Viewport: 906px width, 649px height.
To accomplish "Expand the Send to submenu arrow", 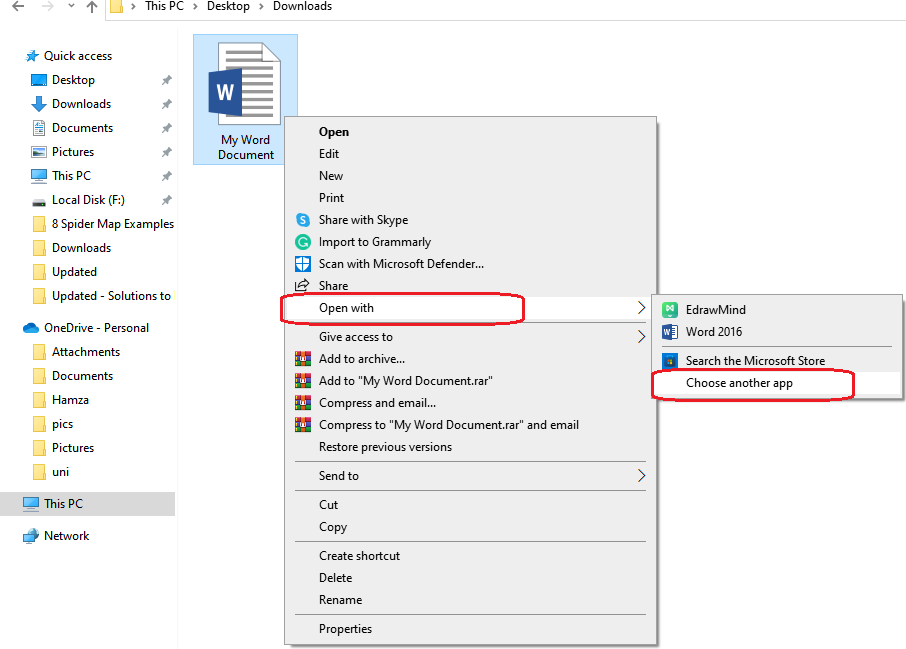I will pos(641,476).
